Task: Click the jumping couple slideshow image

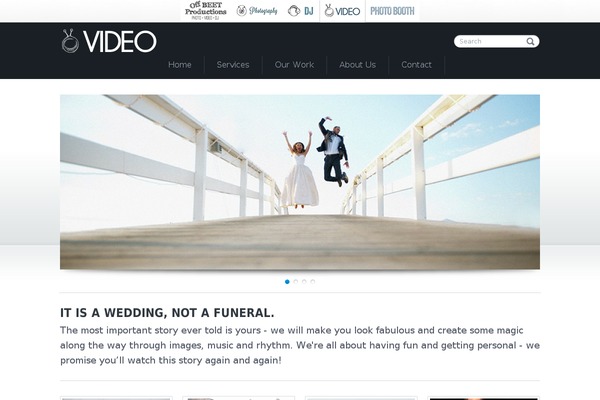Action: pos(300,182)
